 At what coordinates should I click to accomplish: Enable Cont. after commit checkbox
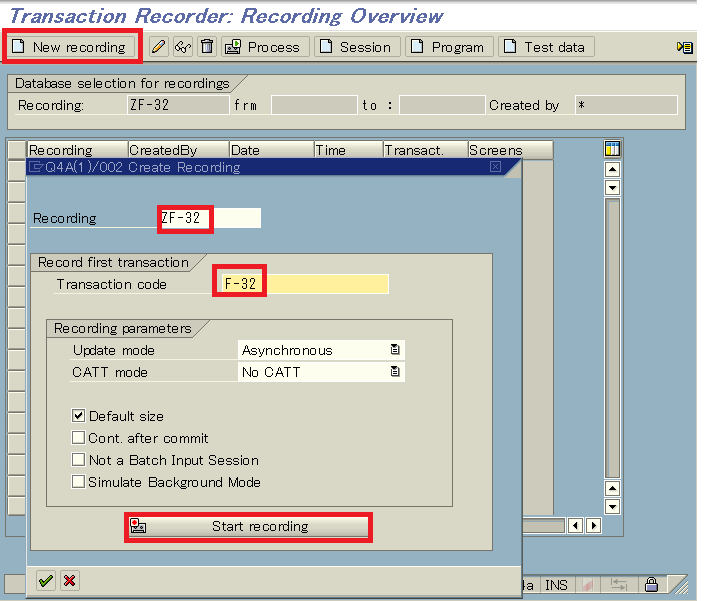[x=78, y=438]
